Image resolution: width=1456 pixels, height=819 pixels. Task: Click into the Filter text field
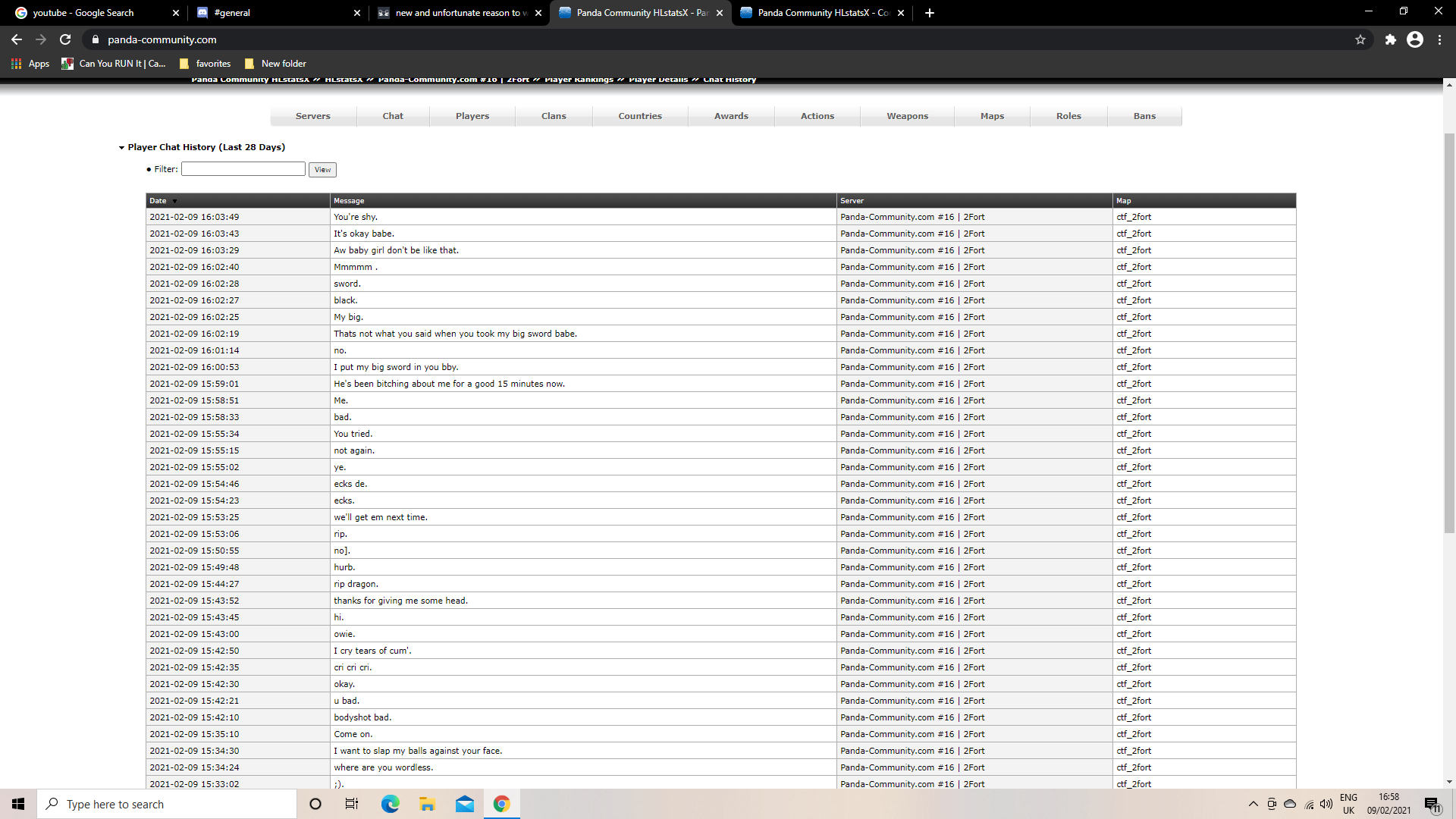tap(243, 169)
